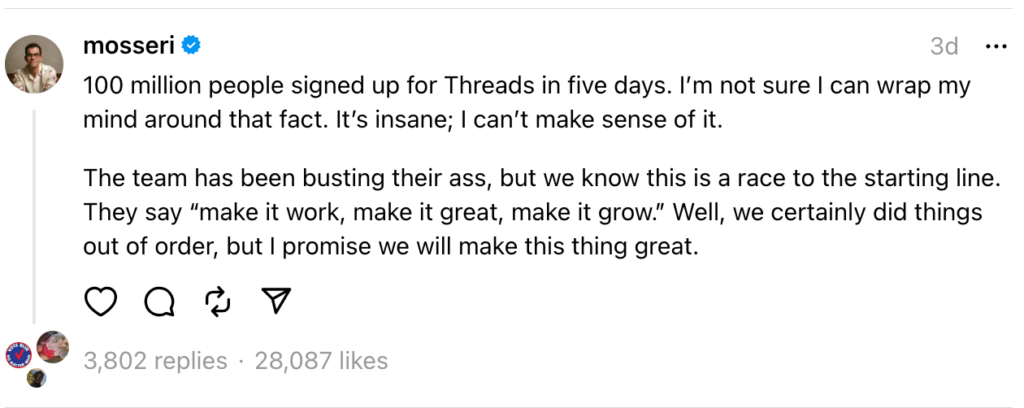1024x408 pixels.
Task: Open replies using the comment bubble icon
Action: pos(159,302)
